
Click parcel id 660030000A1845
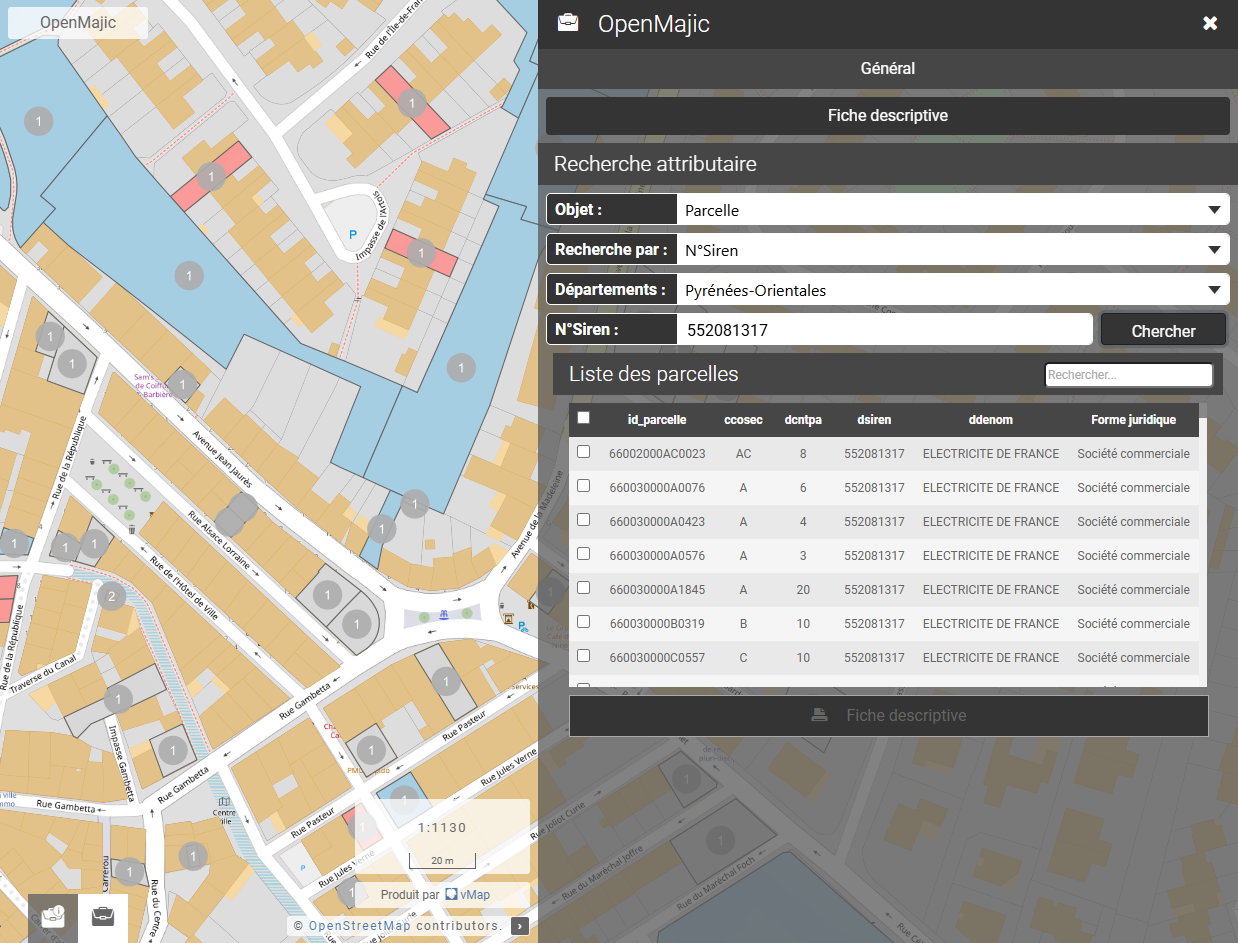click(657, 590)
